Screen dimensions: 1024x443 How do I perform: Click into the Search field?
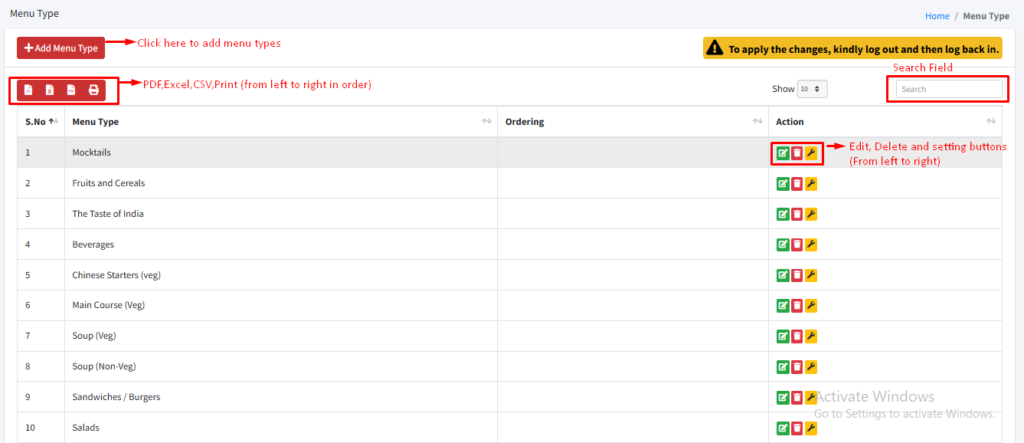[x=948, y=89]
